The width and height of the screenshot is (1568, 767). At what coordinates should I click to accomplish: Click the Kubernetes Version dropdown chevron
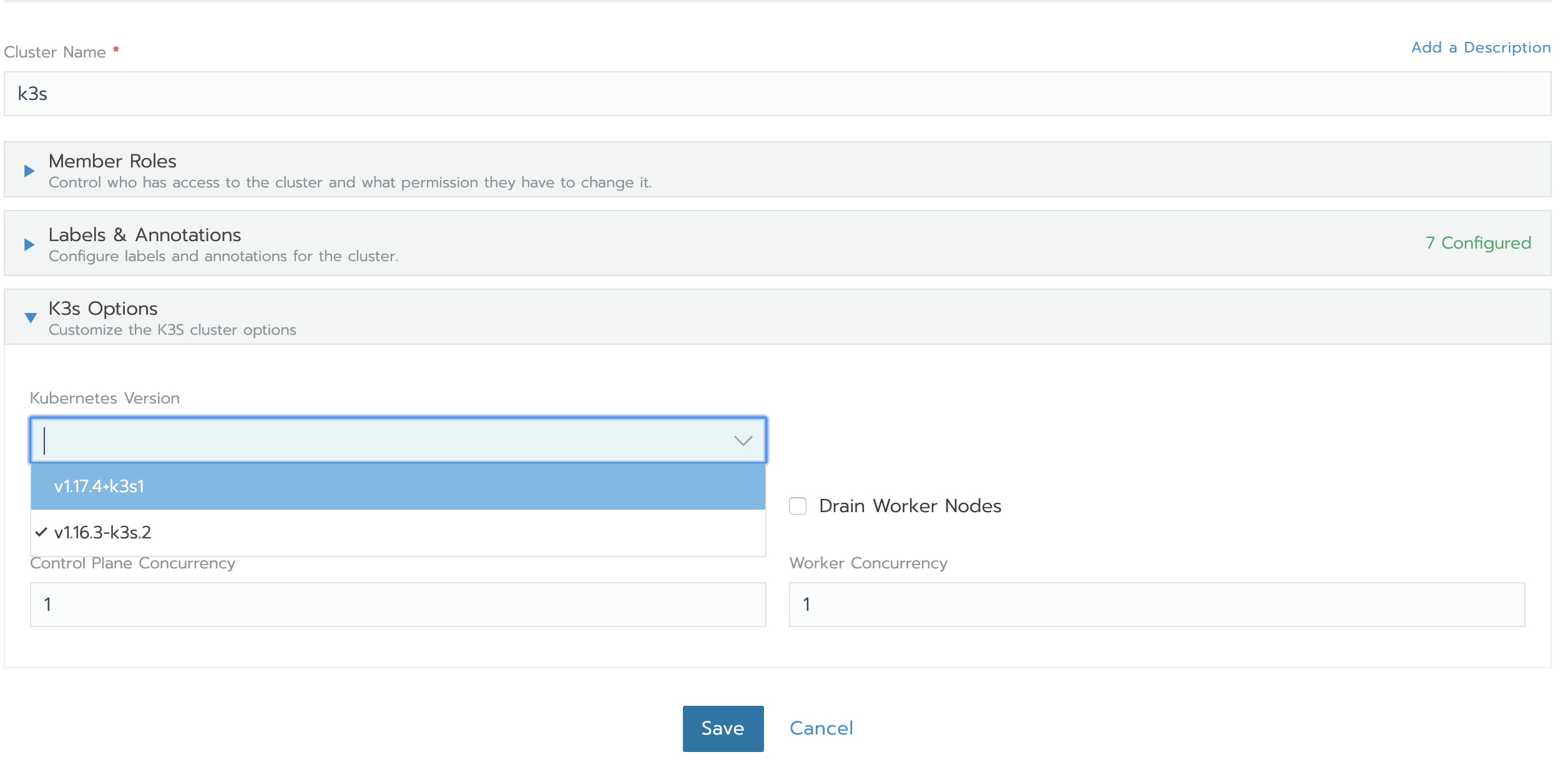tap(743, 441)
